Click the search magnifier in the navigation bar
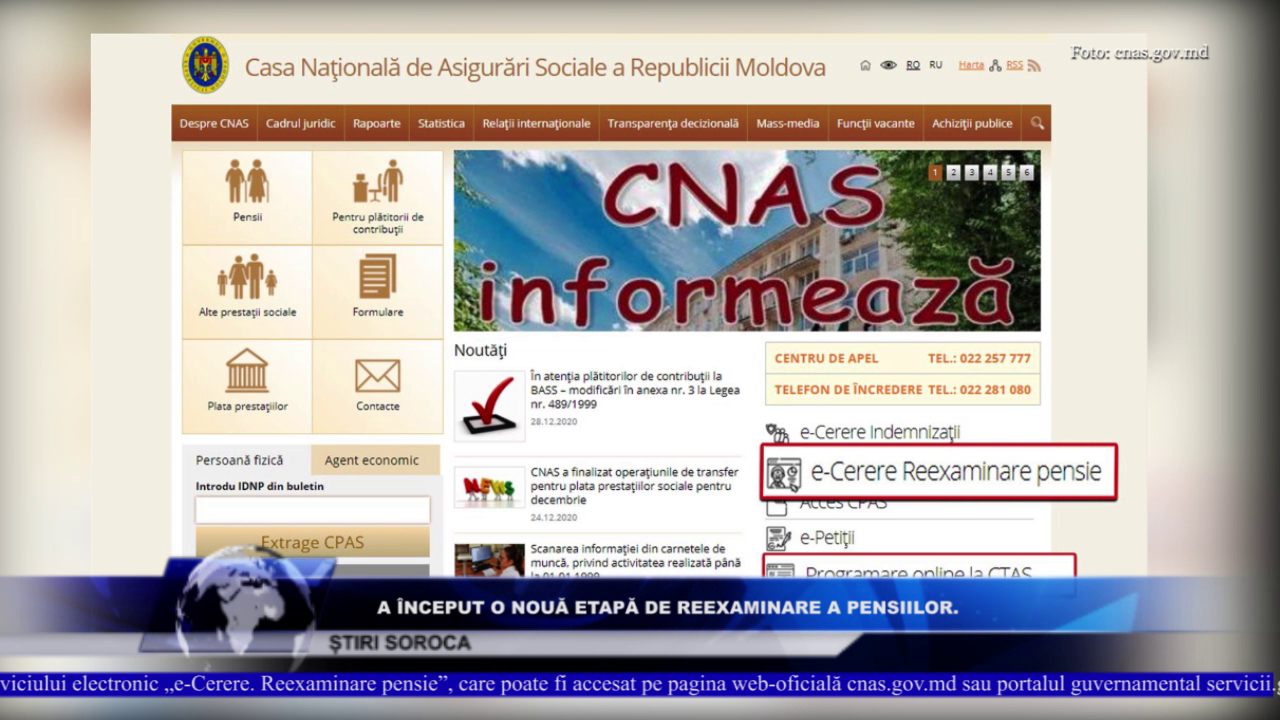The width and height of the screenshot is (1280, 720). (1037, 123)
